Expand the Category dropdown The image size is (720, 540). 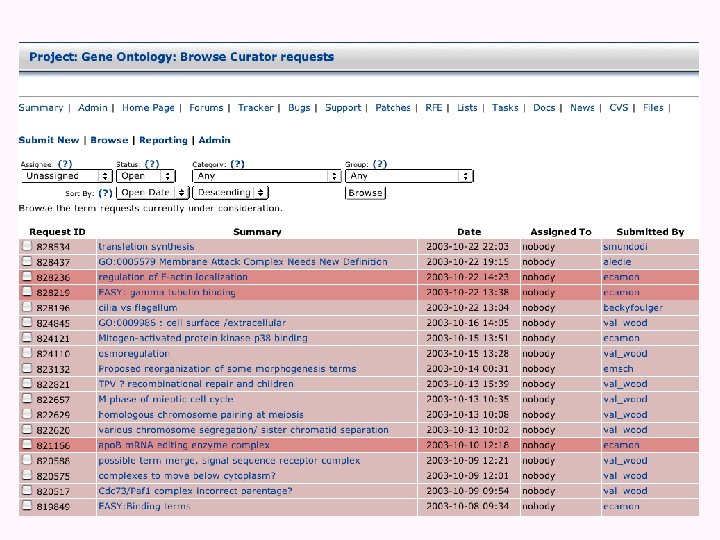[x=267, y=176]
